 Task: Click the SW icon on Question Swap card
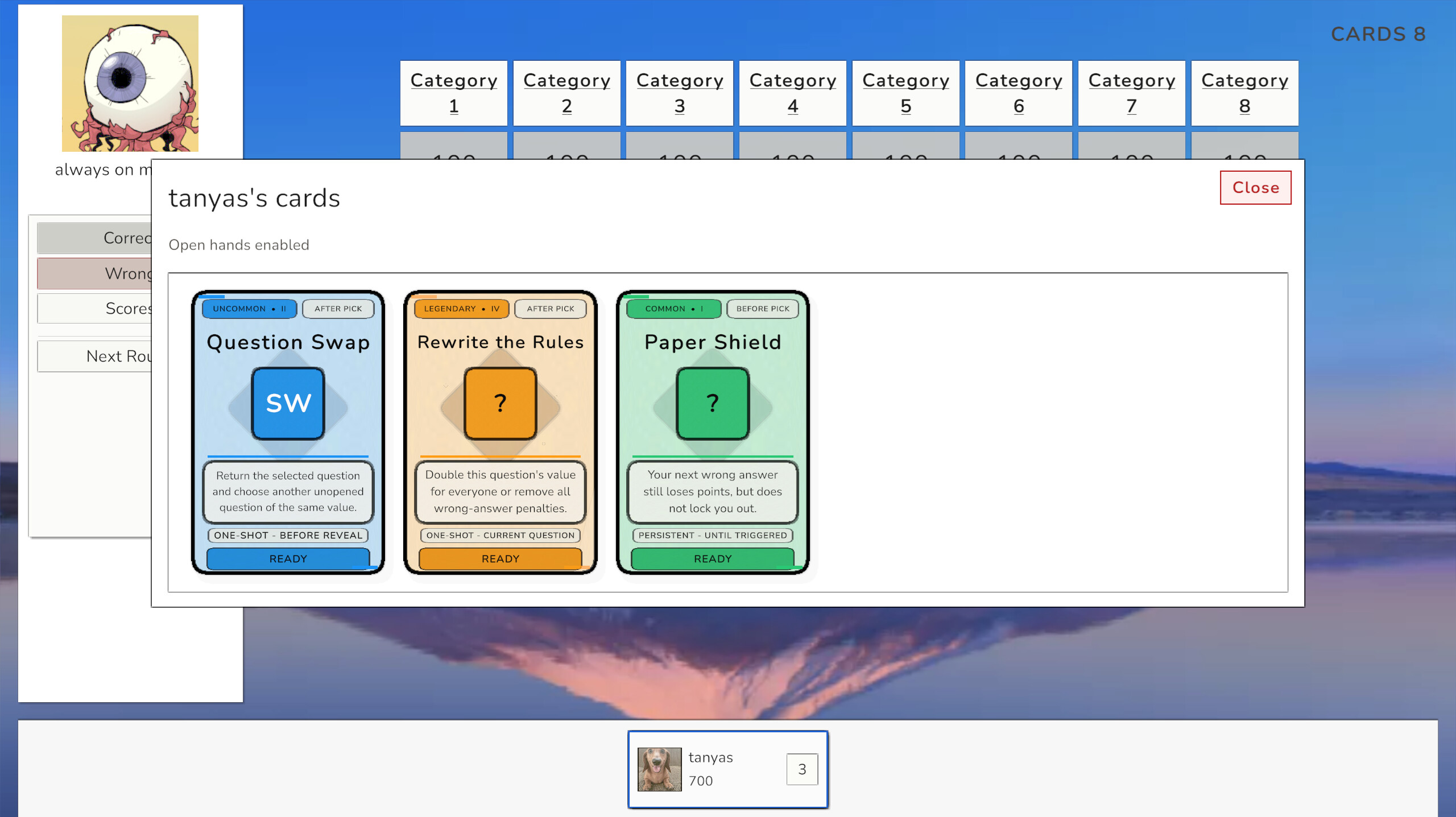click(x=288, y=404)
